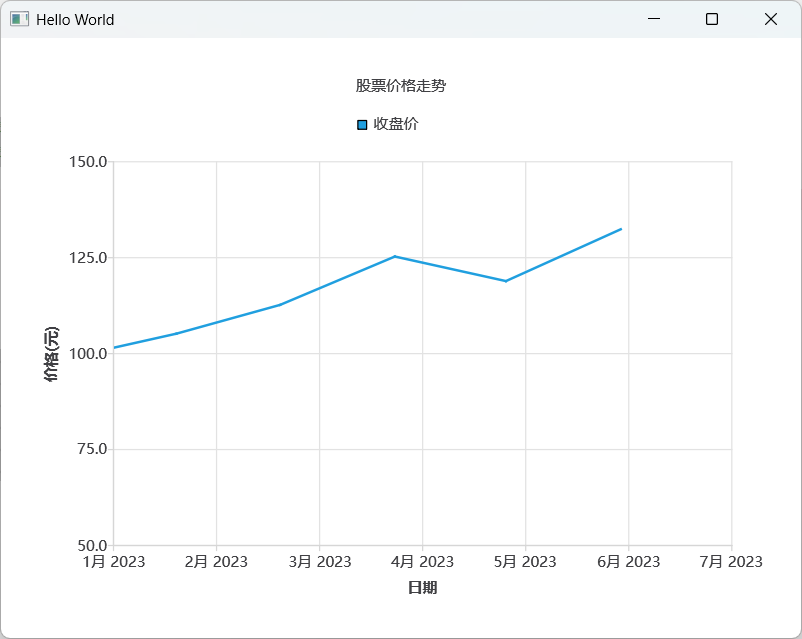Click the Hello World app icon

(19, 19)
